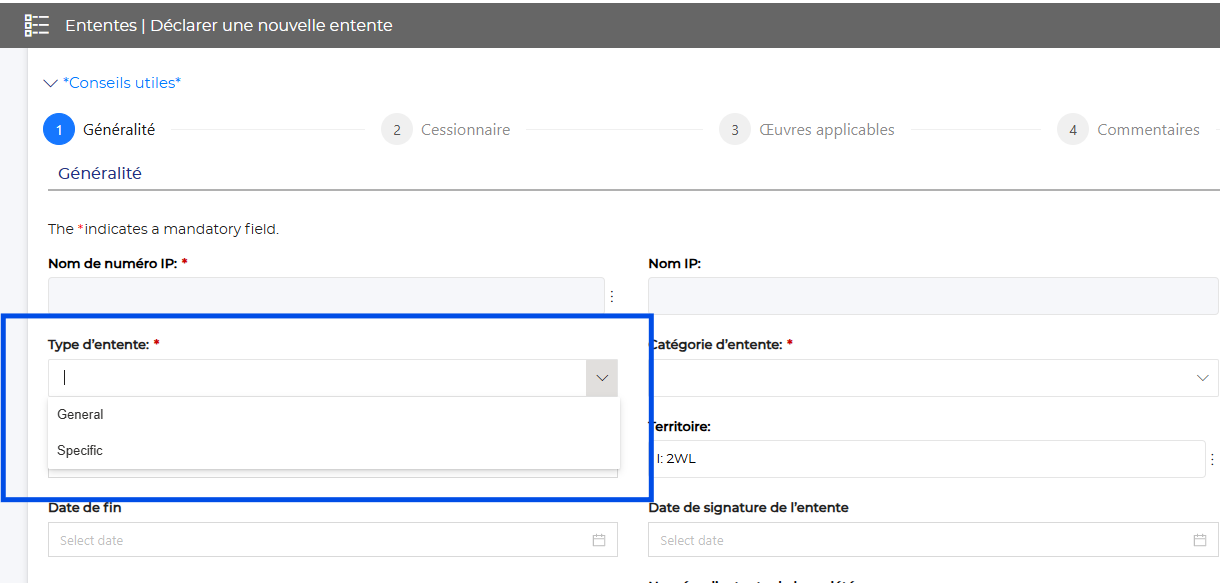Click inside Type d'entente search box

(317, 378)
